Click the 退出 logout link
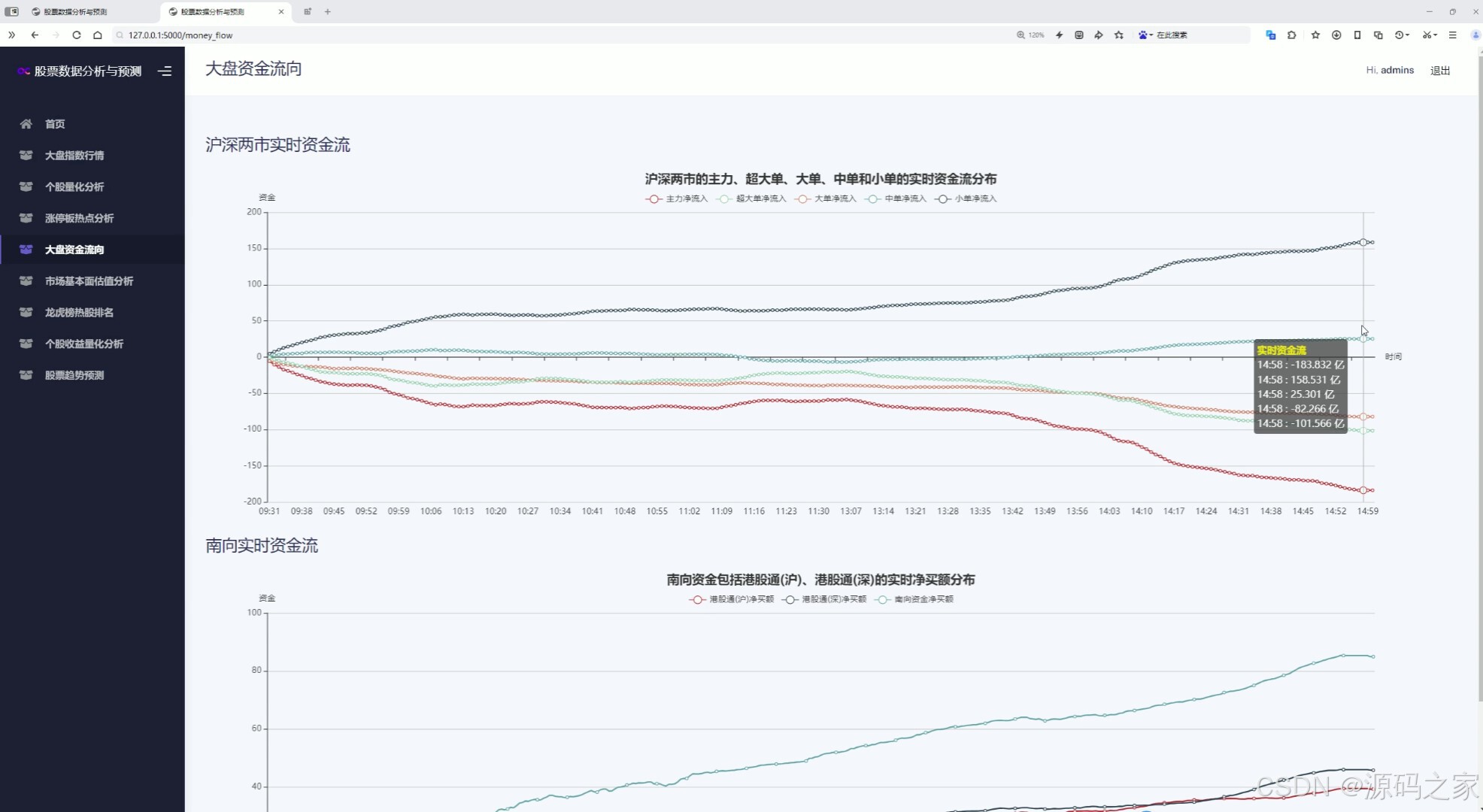This screenshot has width=1483, height=812. click(1439, 71)
